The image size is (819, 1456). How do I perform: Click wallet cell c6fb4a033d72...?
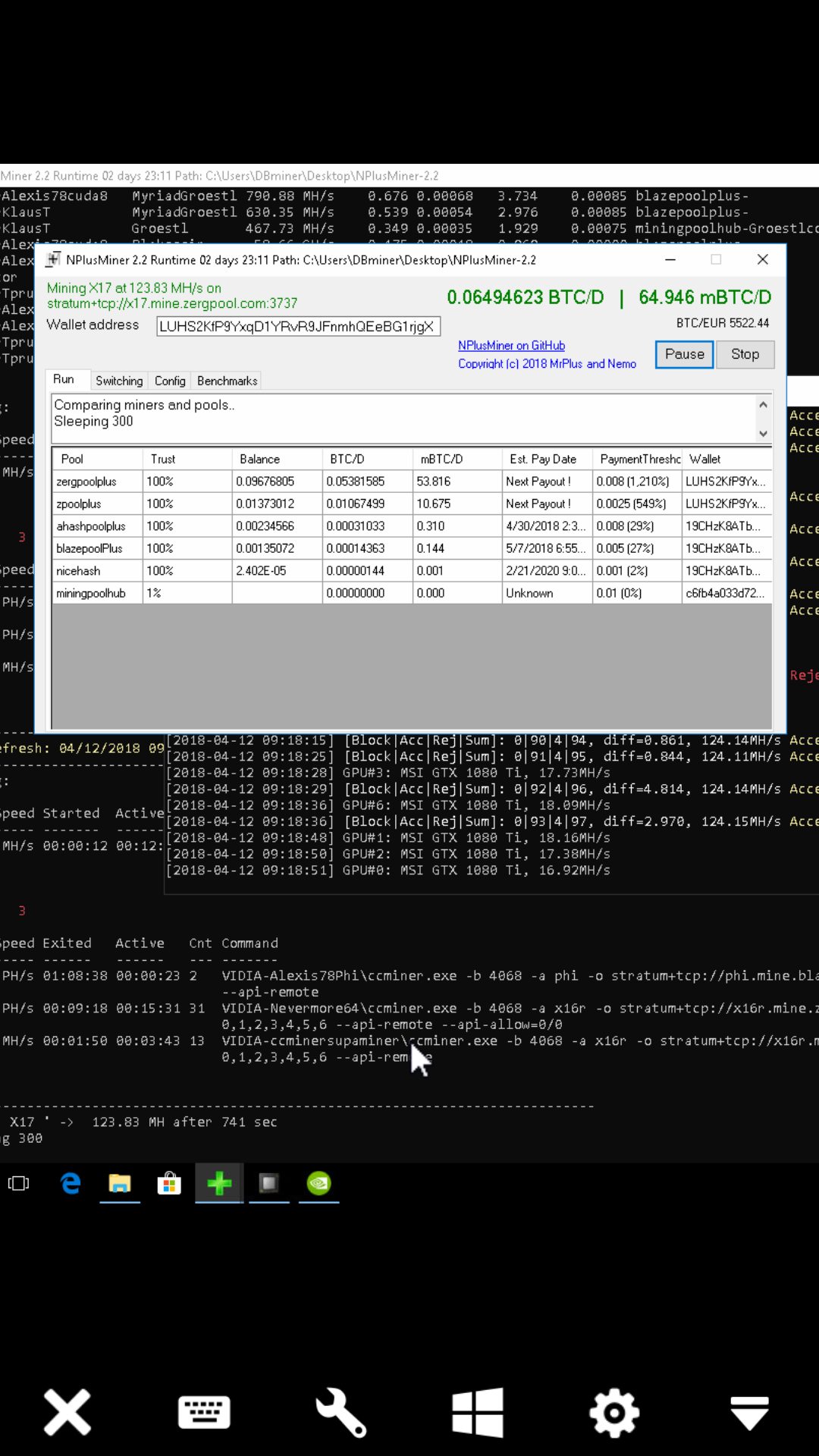click(726, 593)
